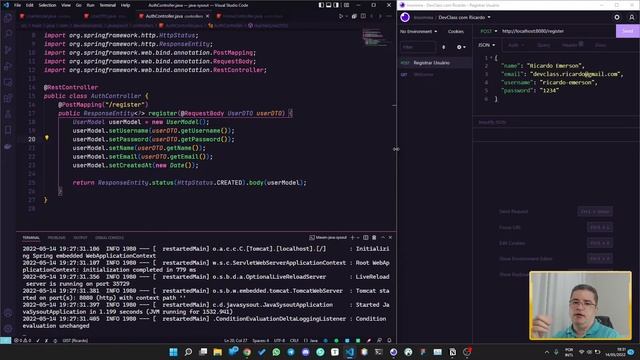
Task: Add a new terminal with plus icon
Action: point(352,238)
